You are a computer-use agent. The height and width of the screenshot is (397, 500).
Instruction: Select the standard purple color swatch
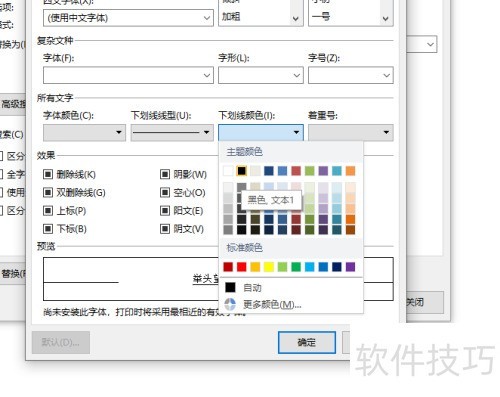350,267
